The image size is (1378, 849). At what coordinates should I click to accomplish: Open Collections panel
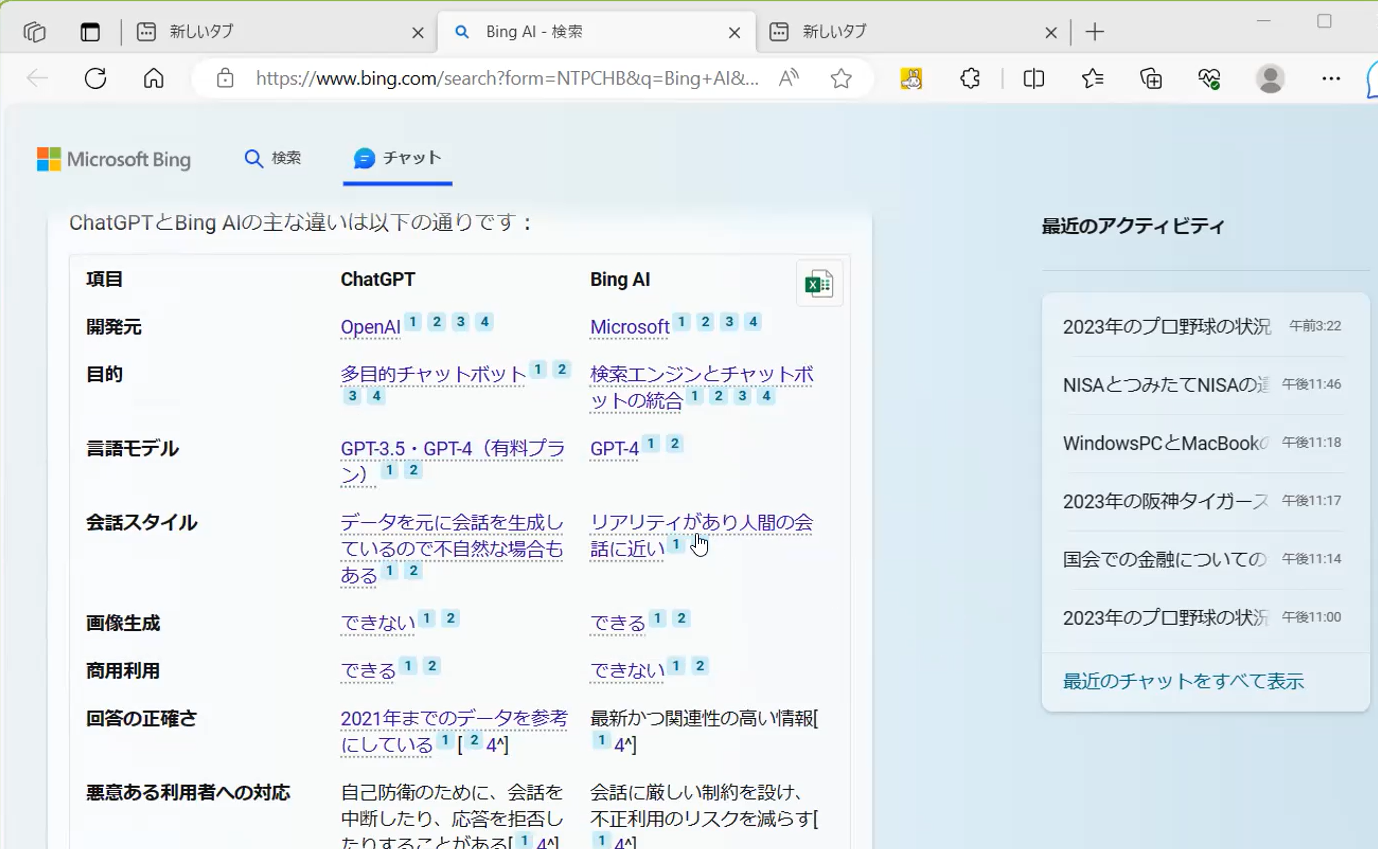1151,78
